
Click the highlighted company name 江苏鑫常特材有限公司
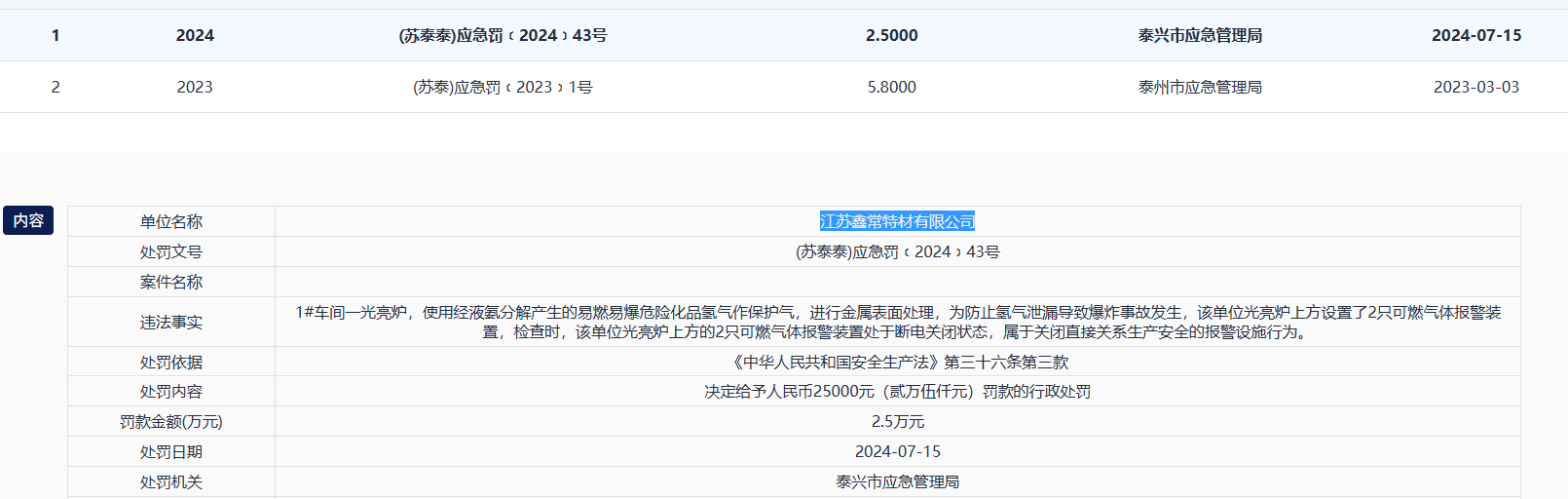pyautogui.click(x=897, y=222)
